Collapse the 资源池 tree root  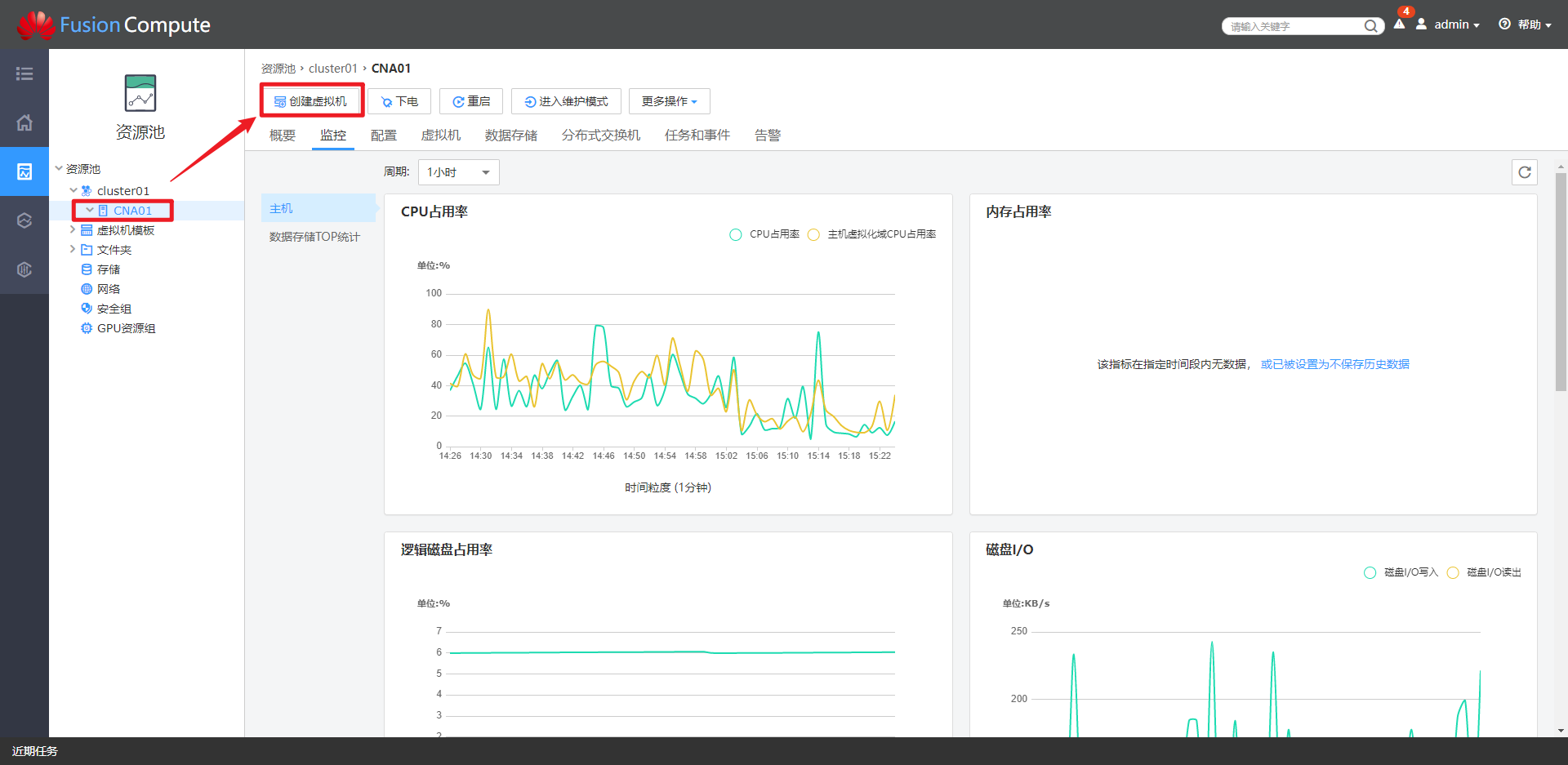(59, 168)
